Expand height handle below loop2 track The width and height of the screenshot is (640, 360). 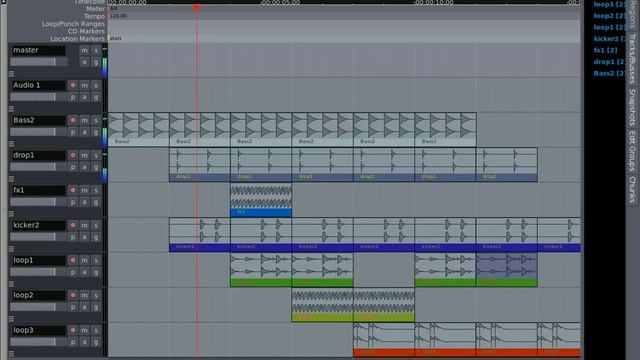[x=11, y=319]
